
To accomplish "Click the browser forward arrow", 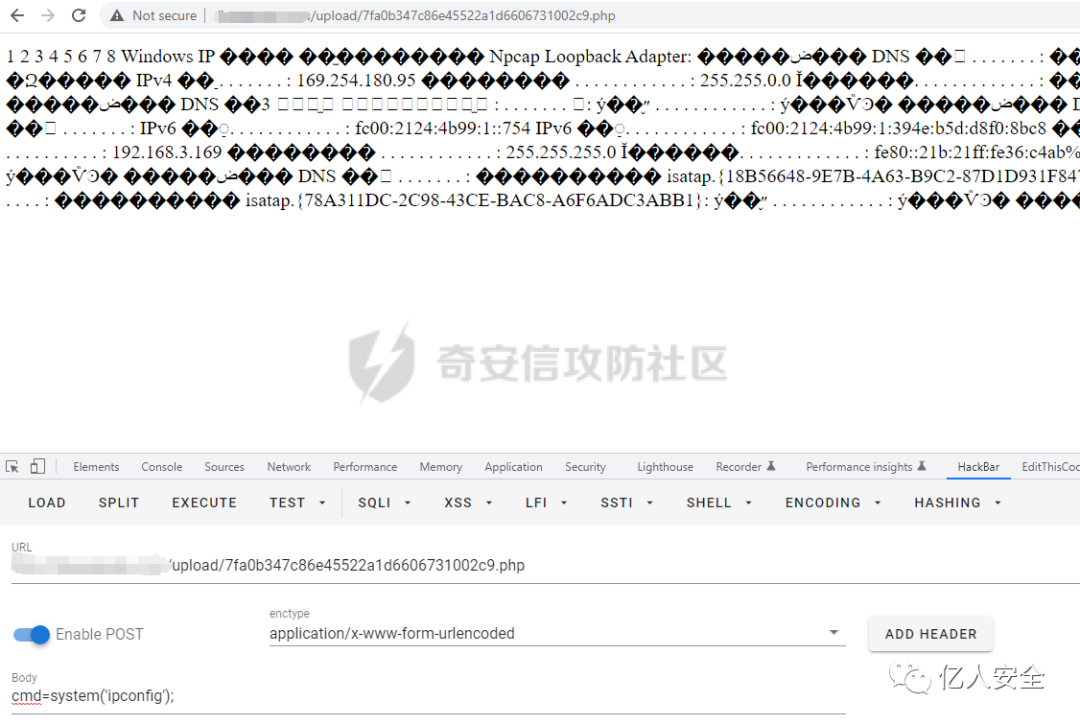I will pyautogui.click(x=48, y=15).
